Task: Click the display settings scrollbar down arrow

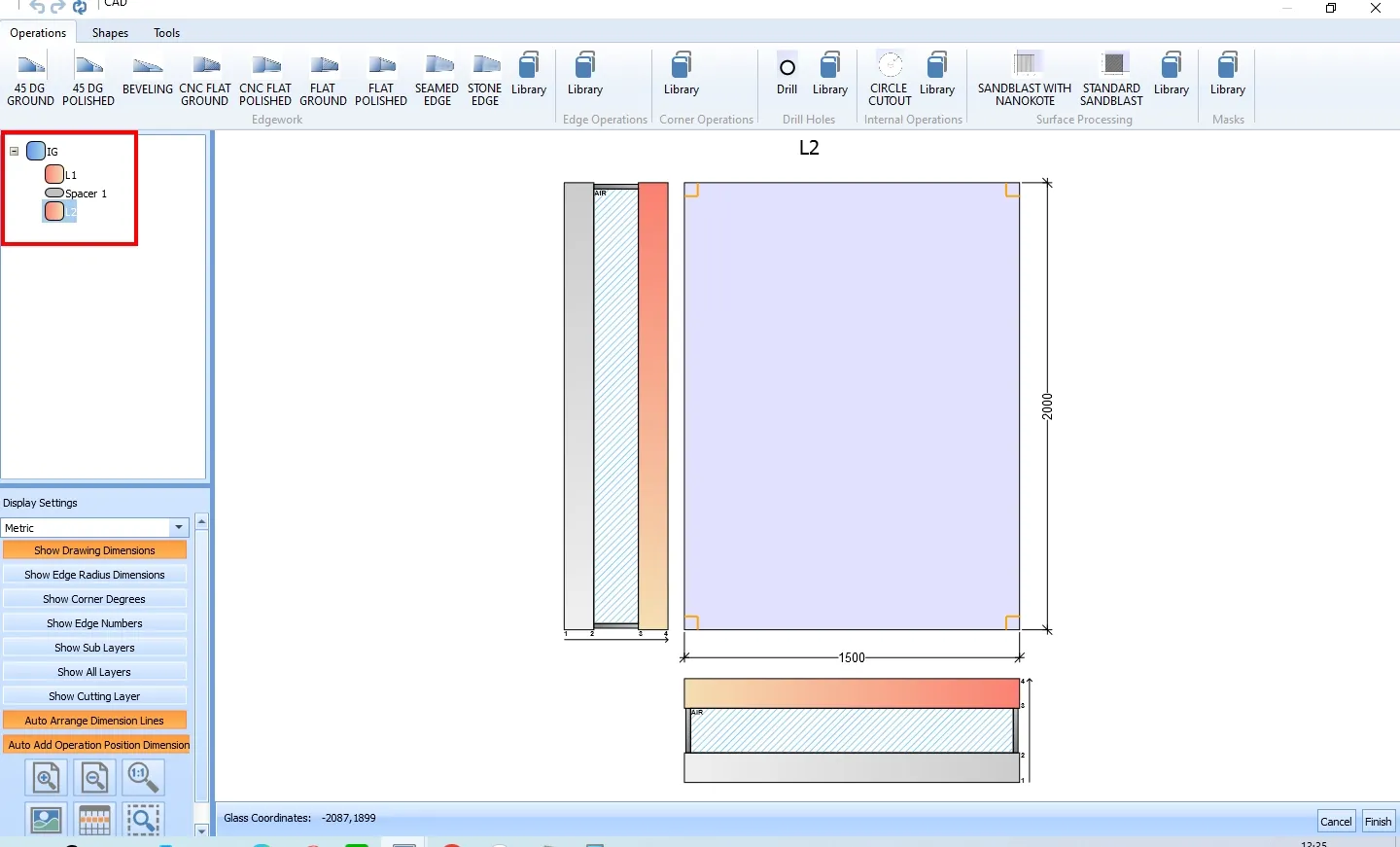Action: pos(201,830)
